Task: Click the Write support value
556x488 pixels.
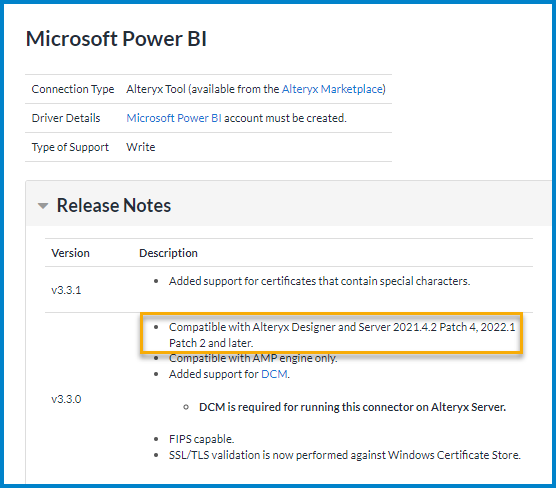Action: (141, 147)
